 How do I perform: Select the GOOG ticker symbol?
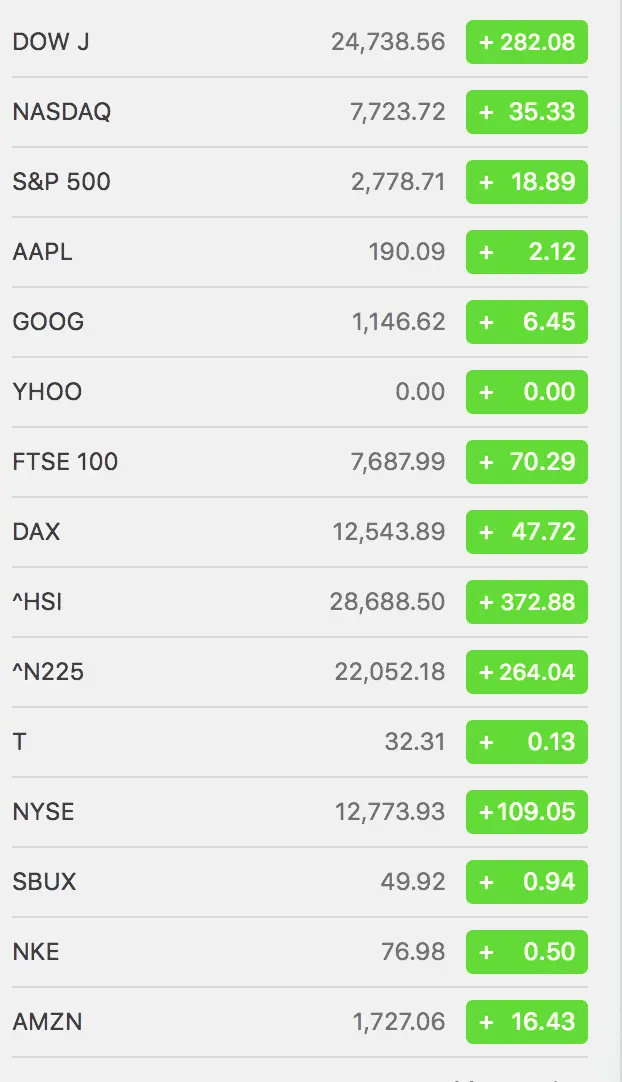click(48, 322)
